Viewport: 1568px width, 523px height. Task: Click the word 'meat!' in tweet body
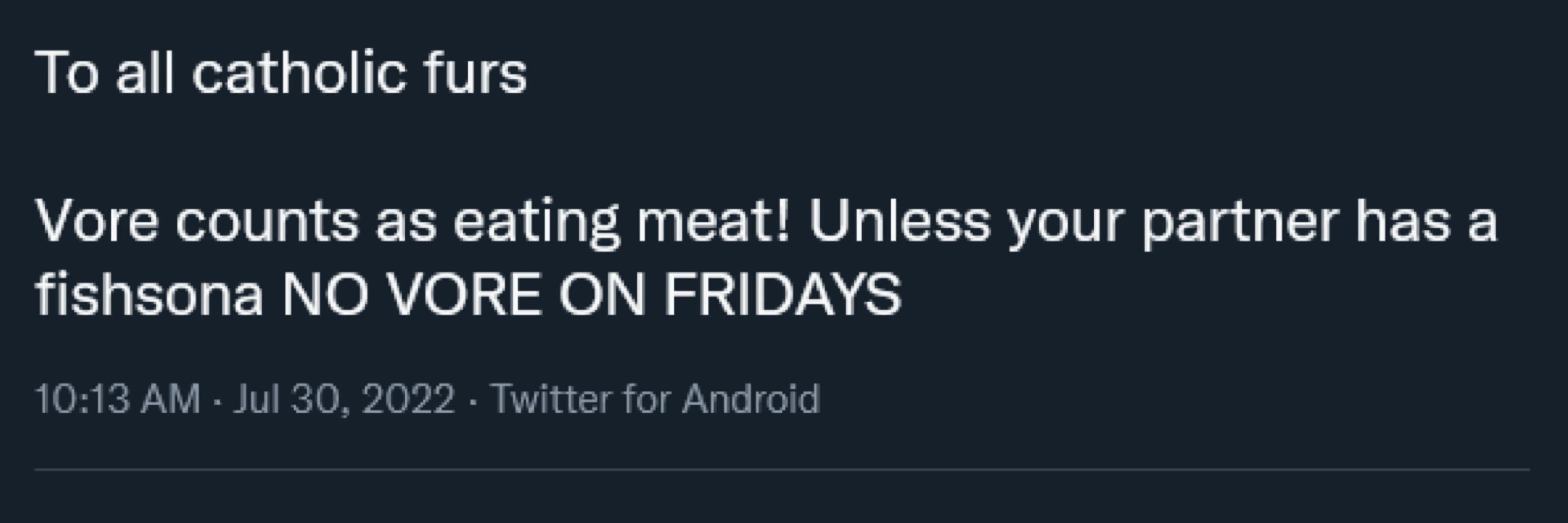[713, 222]
